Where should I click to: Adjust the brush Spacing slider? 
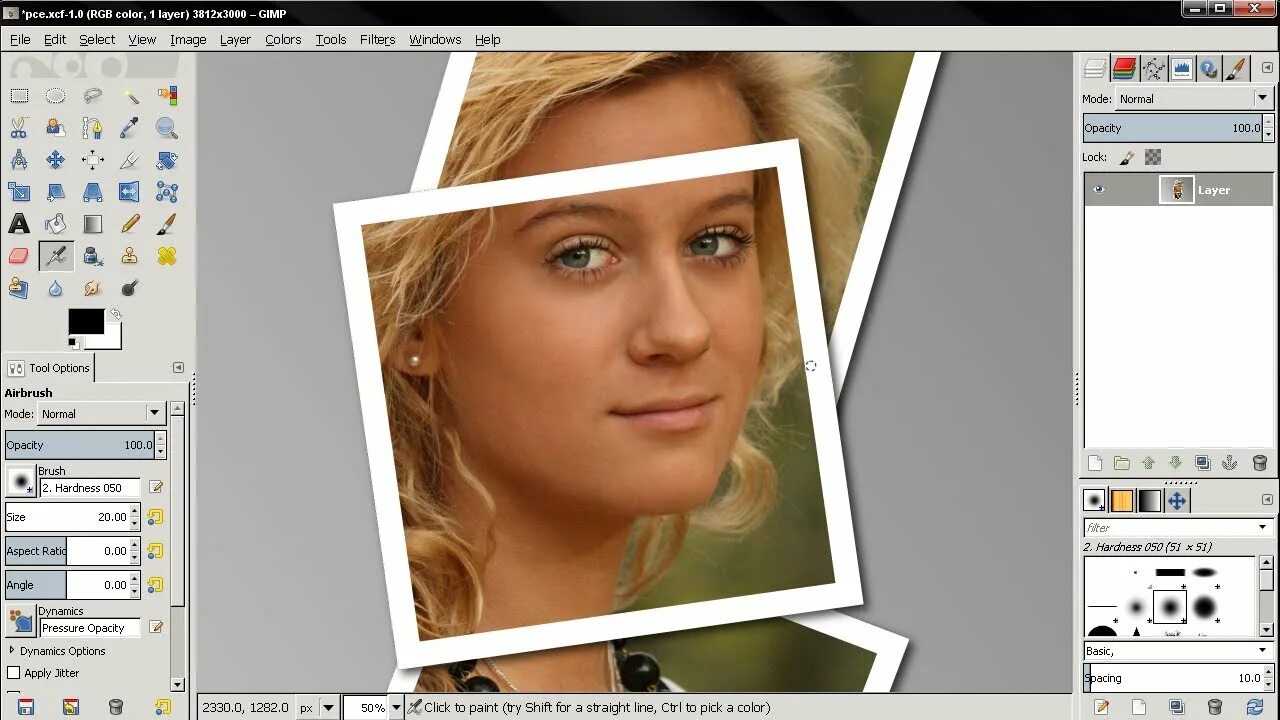click(x=1173, y=677)
